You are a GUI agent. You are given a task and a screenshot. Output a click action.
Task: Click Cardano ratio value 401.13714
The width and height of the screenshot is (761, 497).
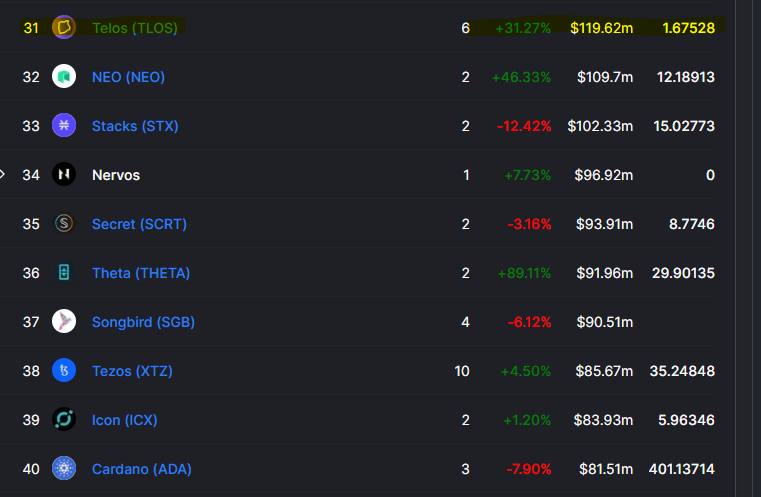(x=682, y=469)
